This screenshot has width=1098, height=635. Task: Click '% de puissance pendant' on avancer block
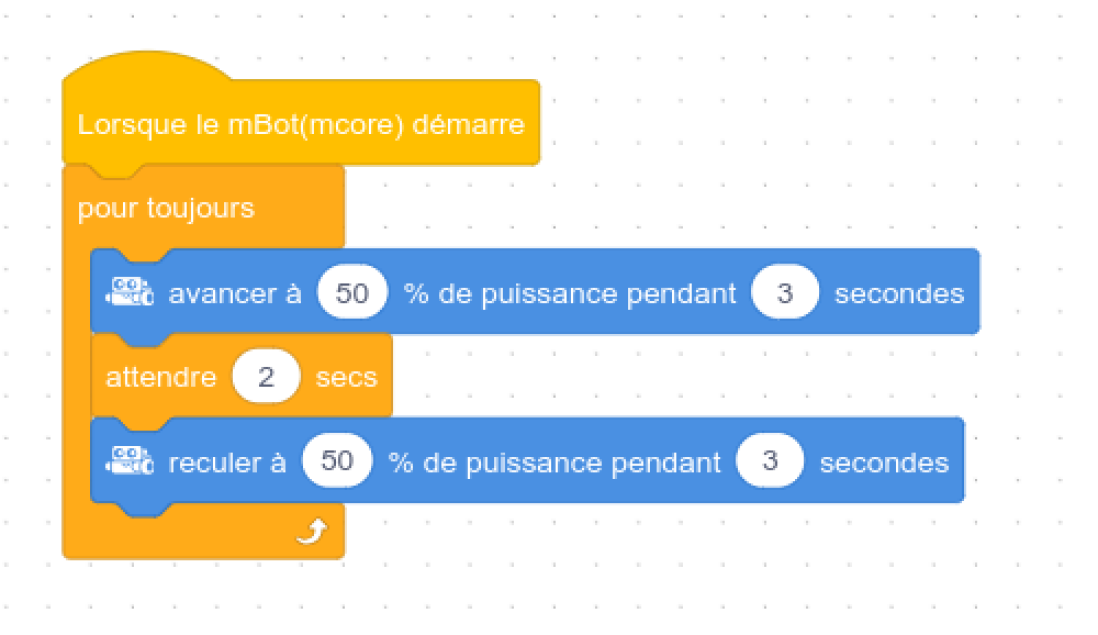[569, 294]
